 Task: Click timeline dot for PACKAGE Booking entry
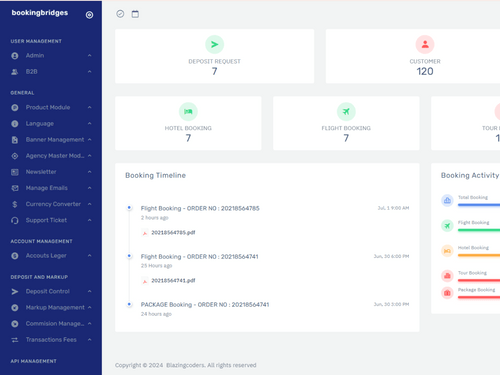click(x=129, y=304)
